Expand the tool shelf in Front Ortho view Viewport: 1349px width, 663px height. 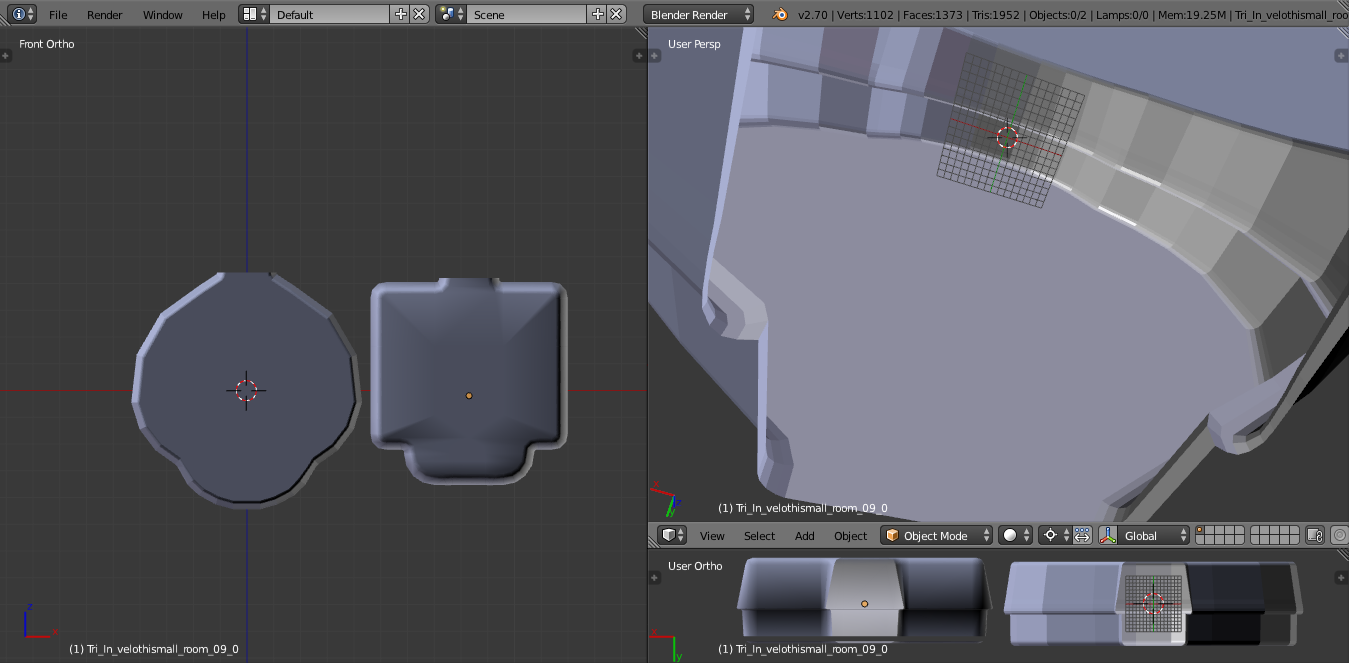[x=7, y=56]
